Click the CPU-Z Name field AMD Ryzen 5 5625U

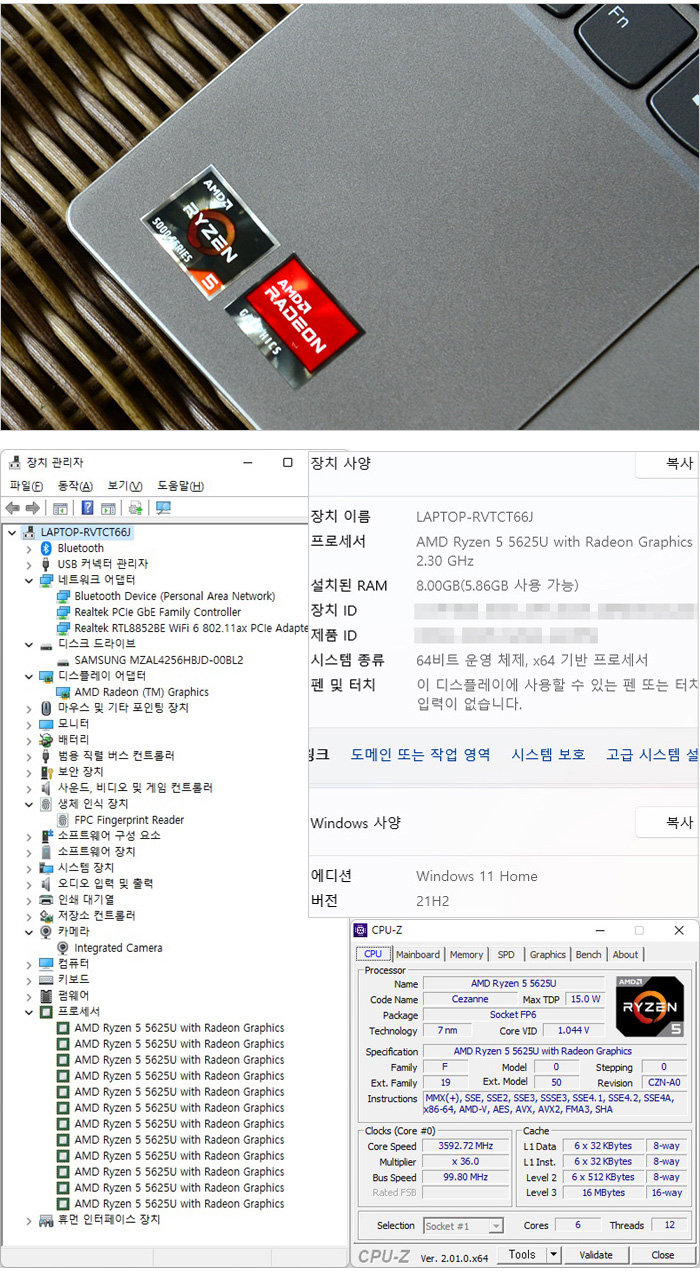coord(513,984)
